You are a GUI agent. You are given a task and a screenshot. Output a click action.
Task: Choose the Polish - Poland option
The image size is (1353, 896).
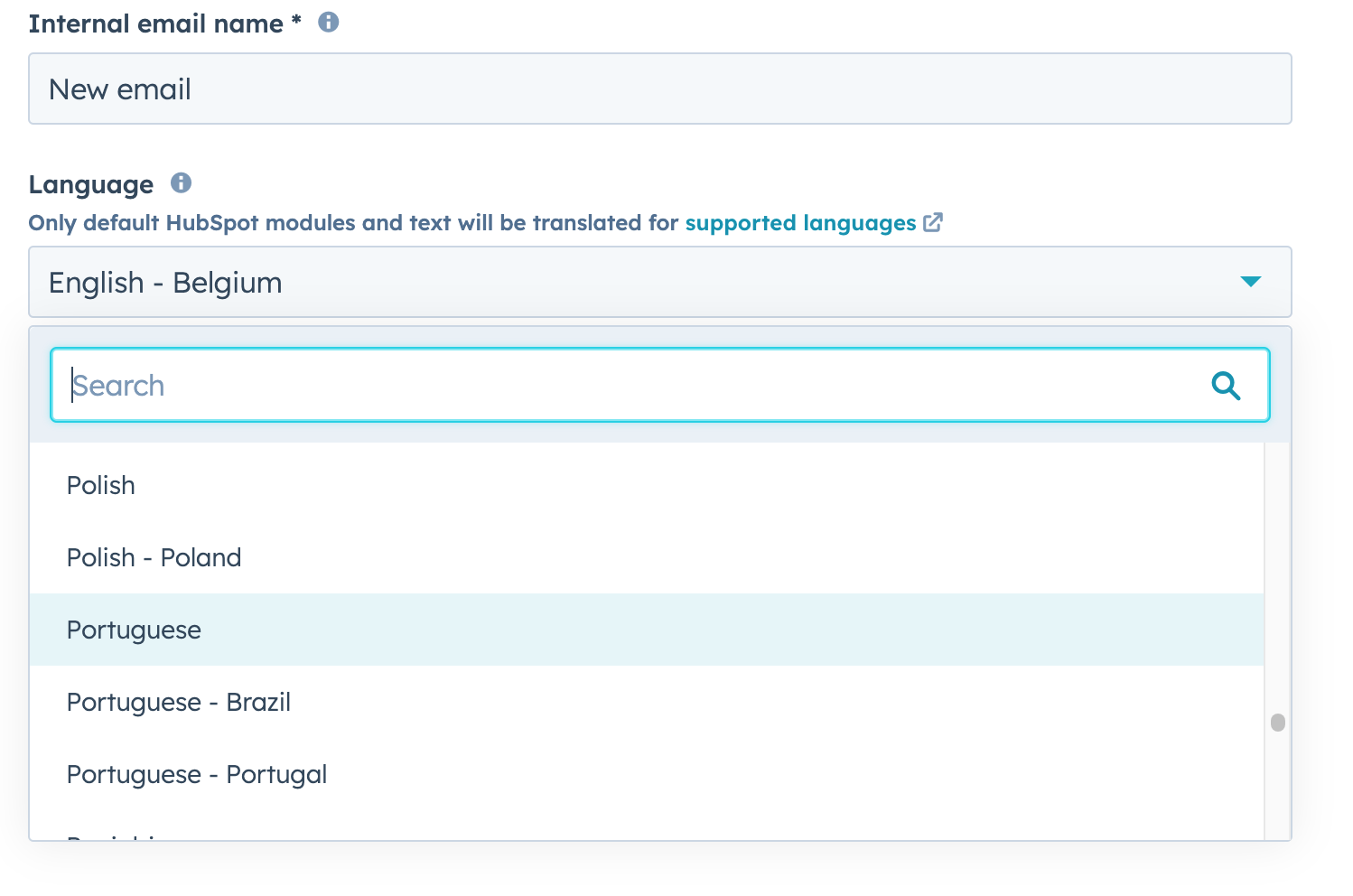154,557
